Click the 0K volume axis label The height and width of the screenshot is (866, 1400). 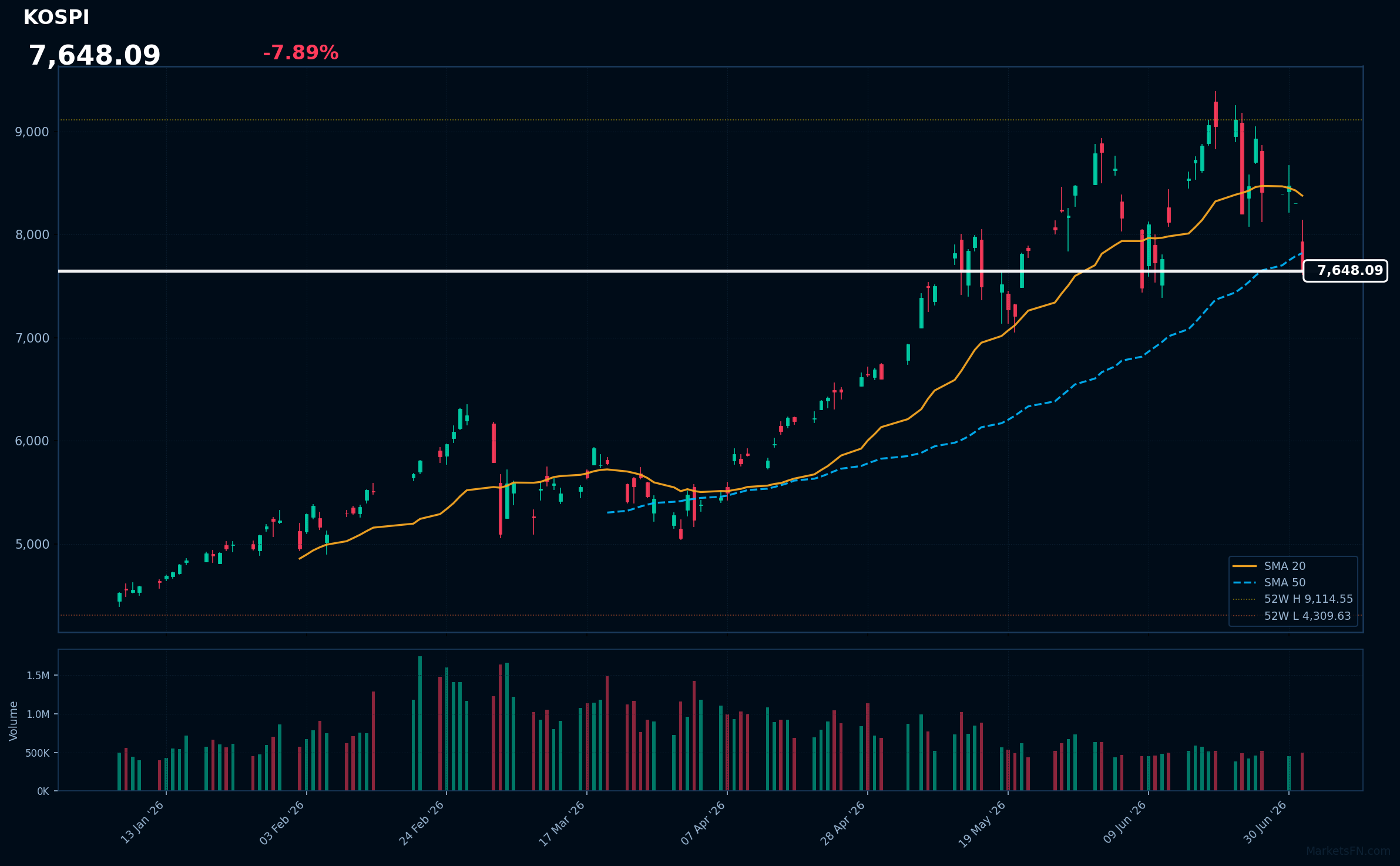coord(43,791)
